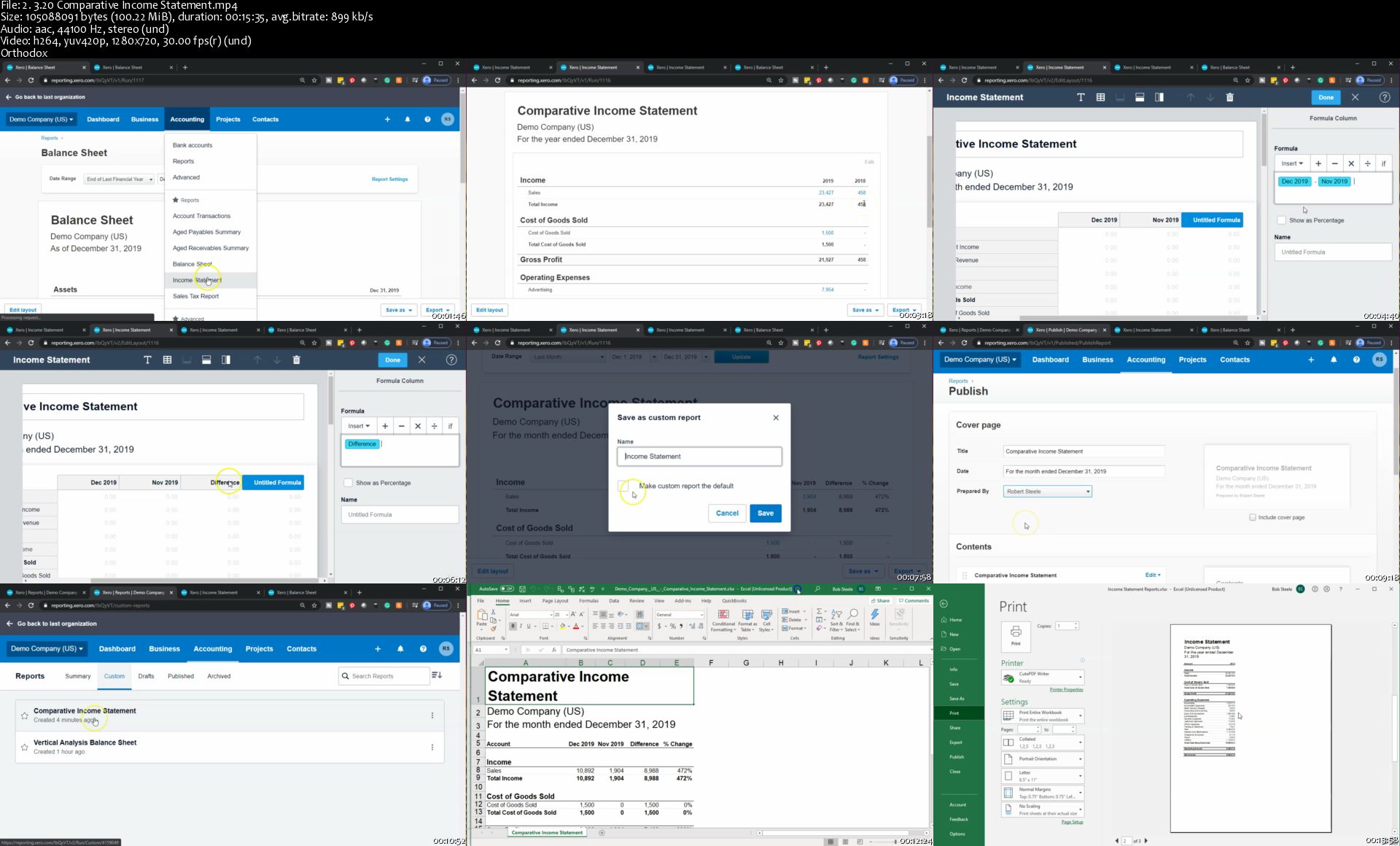Check 'Make custom report the default' box

click(623, 486)
